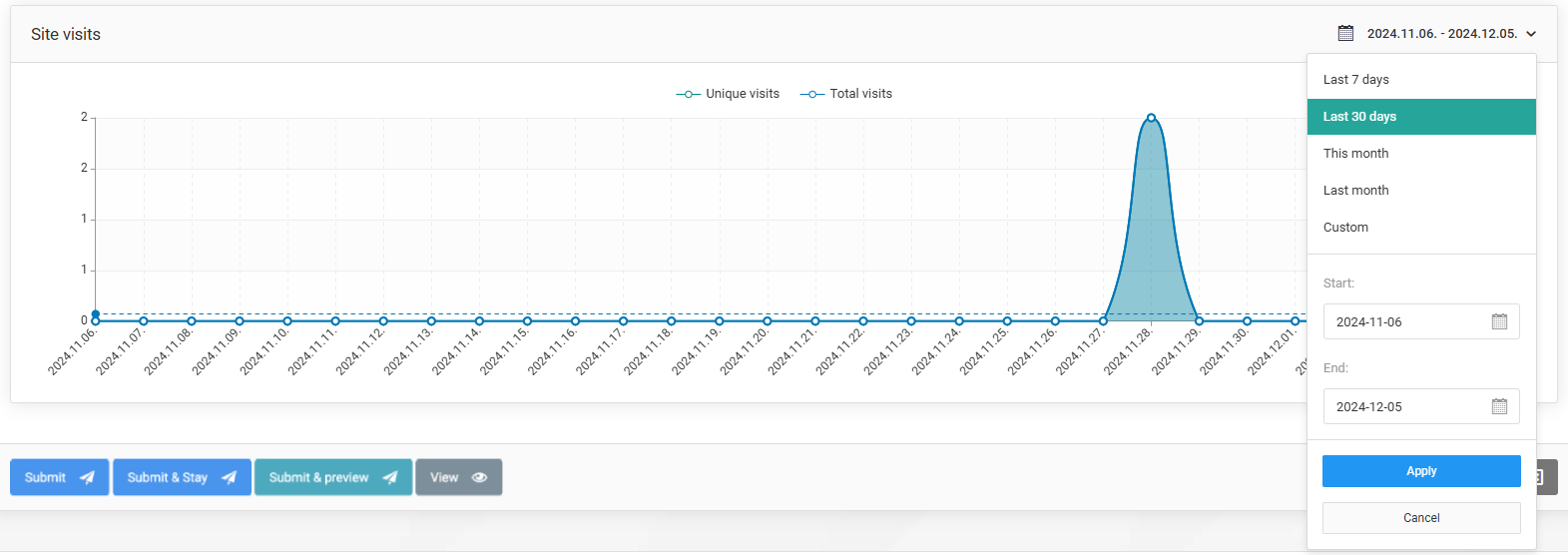The height and width of the screenshot is (555, 1568).
Task: Select Last 30 days range
Action: click(1359, 117)
